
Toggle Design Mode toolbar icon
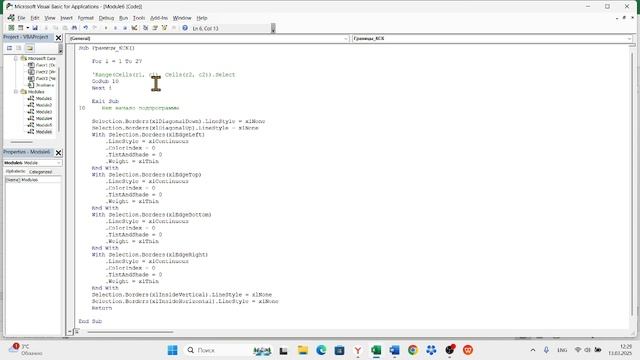click(134, 28)
